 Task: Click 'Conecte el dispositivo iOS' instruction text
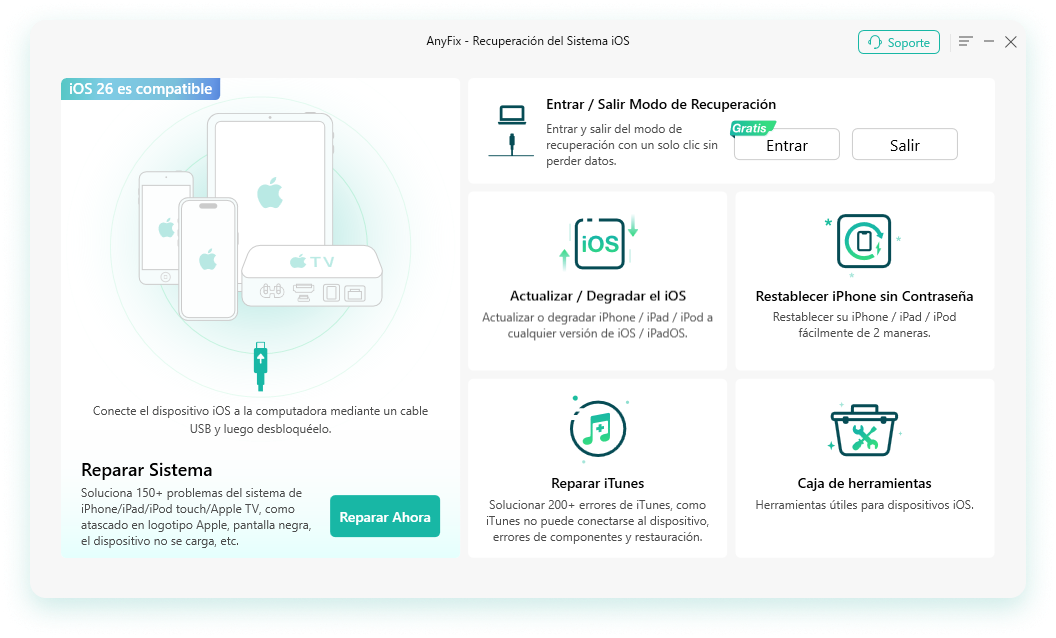pyautogui.click(x=261, y=420)
